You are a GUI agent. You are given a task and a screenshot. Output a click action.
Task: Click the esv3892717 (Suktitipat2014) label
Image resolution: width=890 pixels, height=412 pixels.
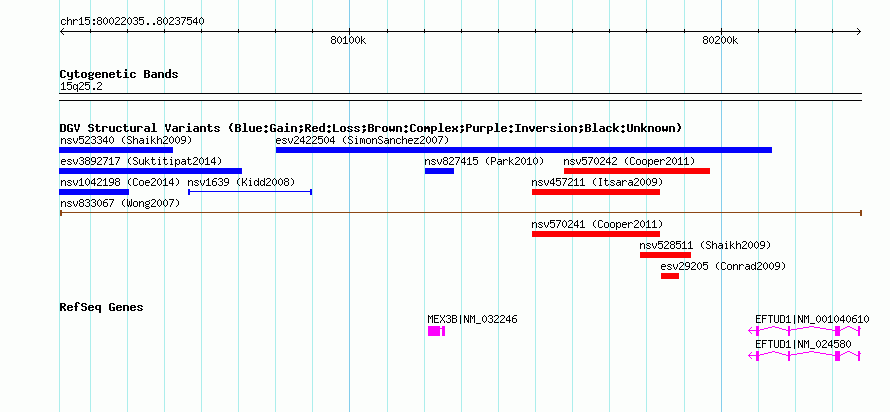point(141,161)
